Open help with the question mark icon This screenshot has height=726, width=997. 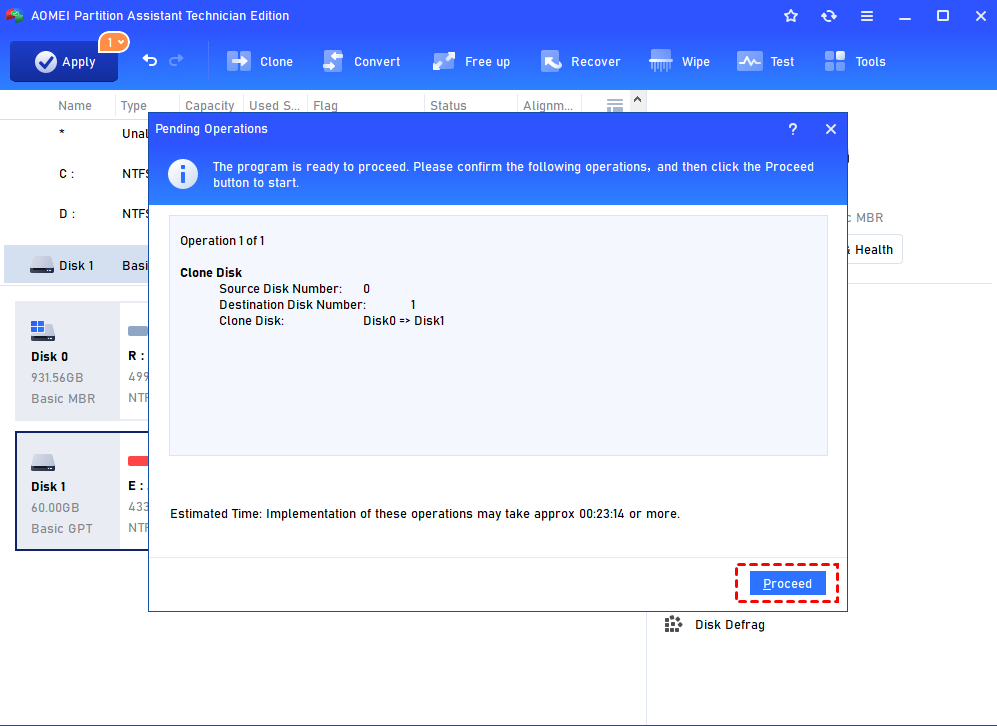pyautogui.click(x=792, y=129)
